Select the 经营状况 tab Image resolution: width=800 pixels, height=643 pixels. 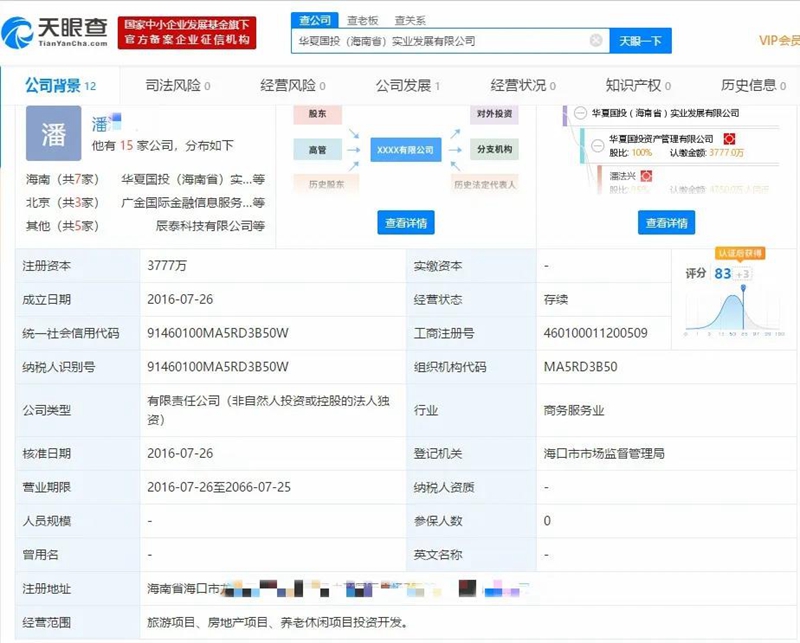tap(523, 85)
